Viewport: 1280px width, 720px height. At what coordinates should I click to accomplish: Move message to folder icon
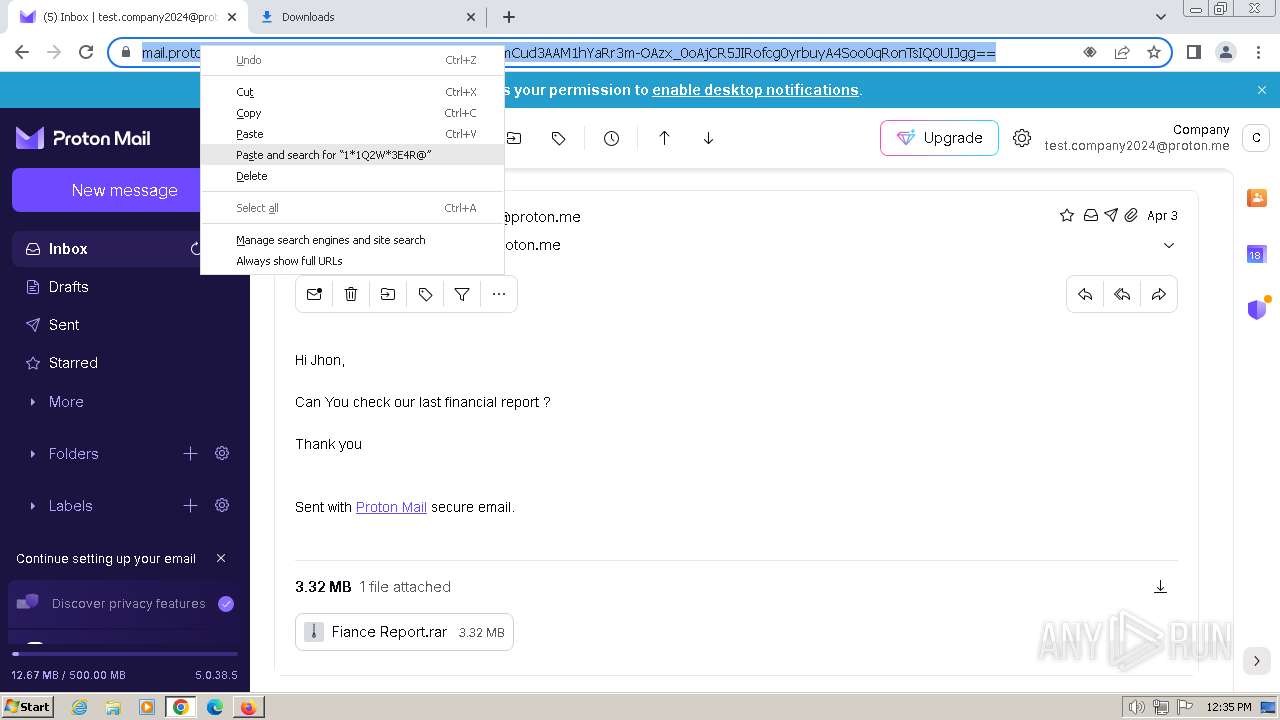coord(388,294)
